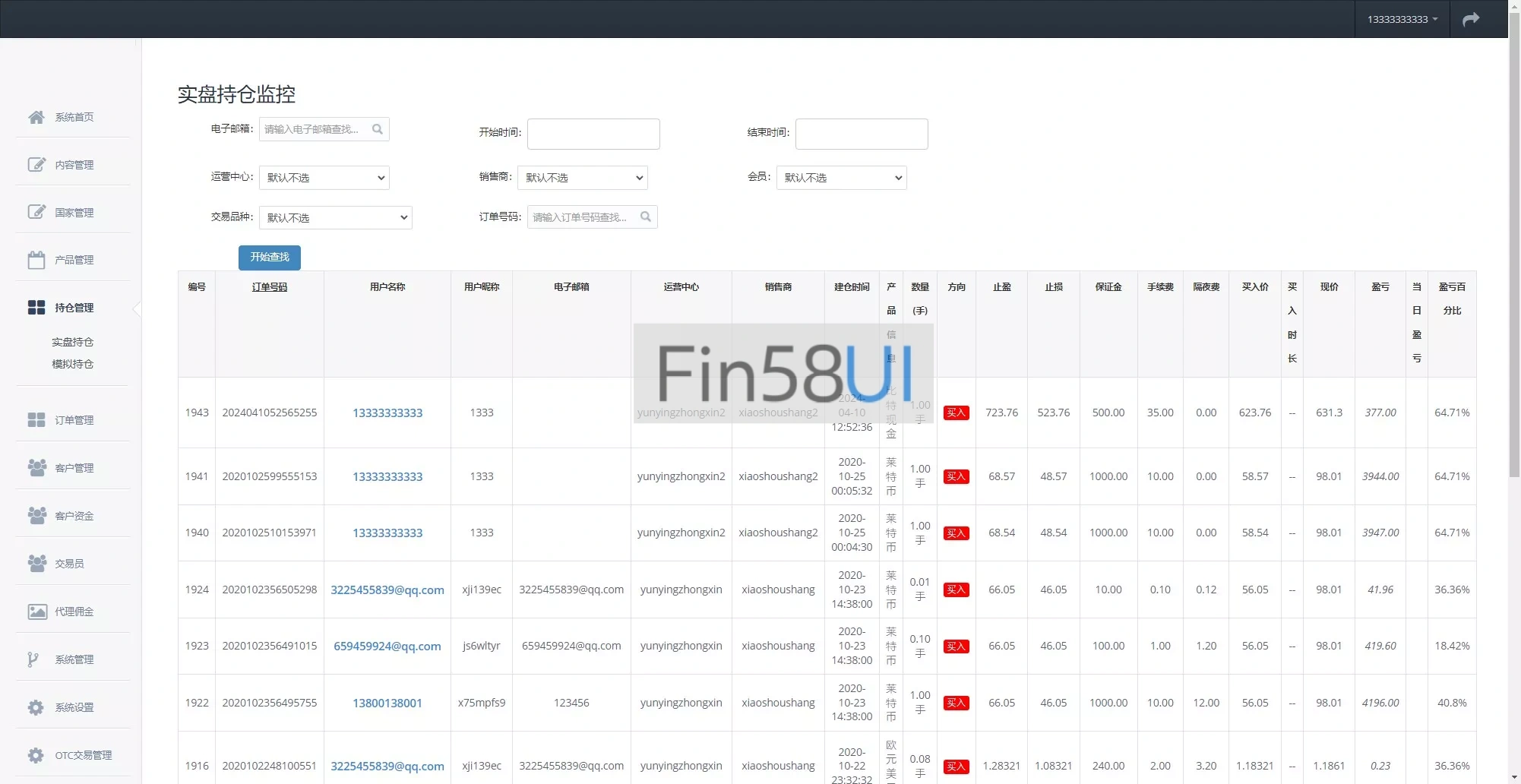Image resolution: width=1521 pixels, height=784 pixels.
Task: Click the calendar icon beside 产品管理
Action: tap(36, 260)
